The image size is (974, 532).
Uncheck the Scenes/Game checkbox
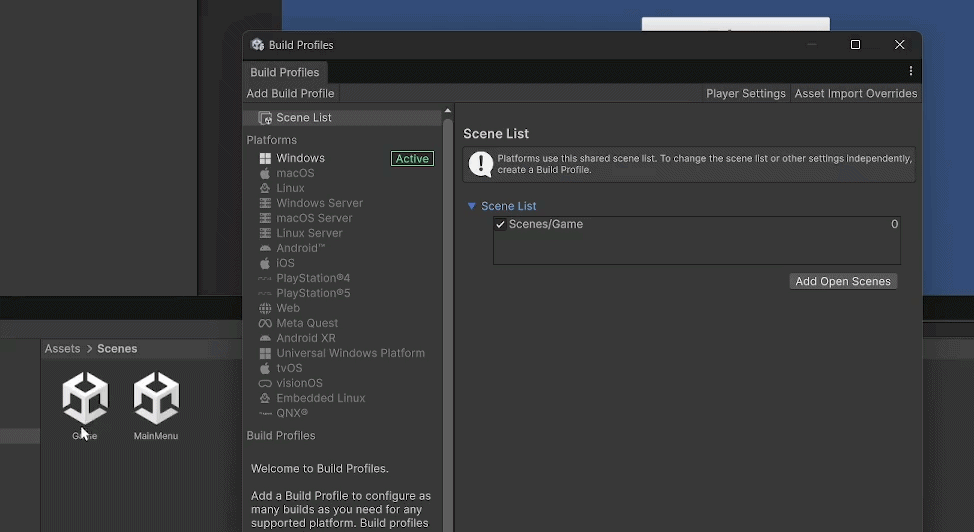(x=500, y=224)
